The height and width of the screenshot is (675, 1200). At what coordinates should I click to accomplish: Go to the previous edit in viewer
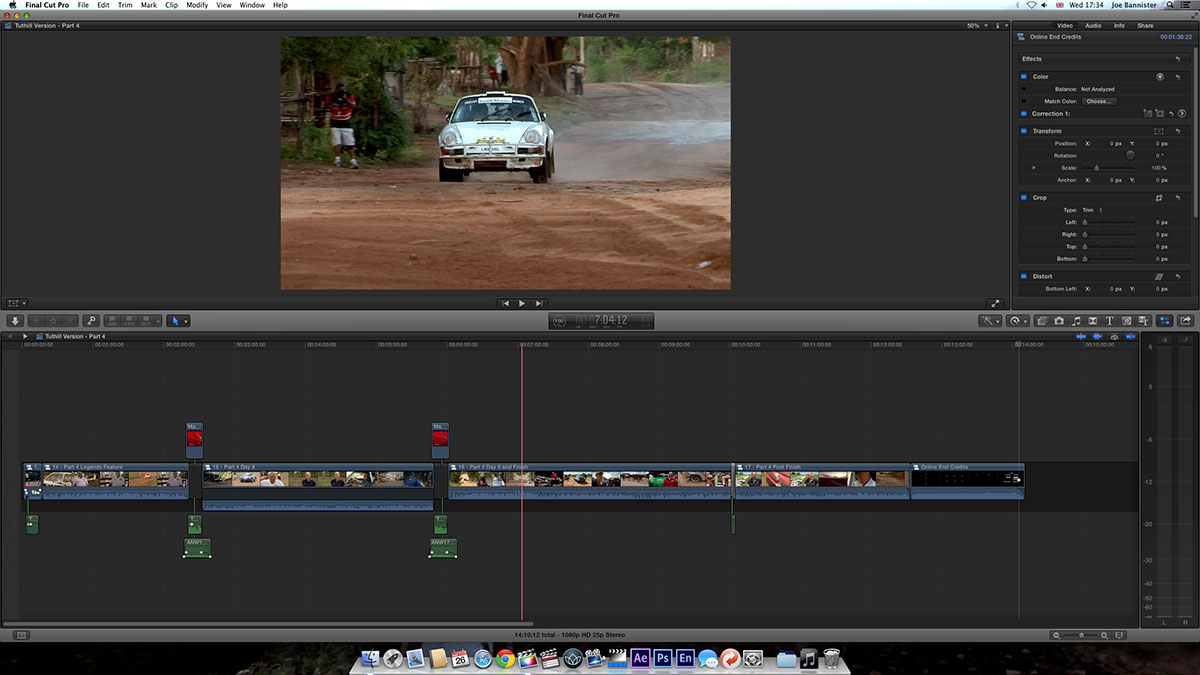tap(506, 303)
